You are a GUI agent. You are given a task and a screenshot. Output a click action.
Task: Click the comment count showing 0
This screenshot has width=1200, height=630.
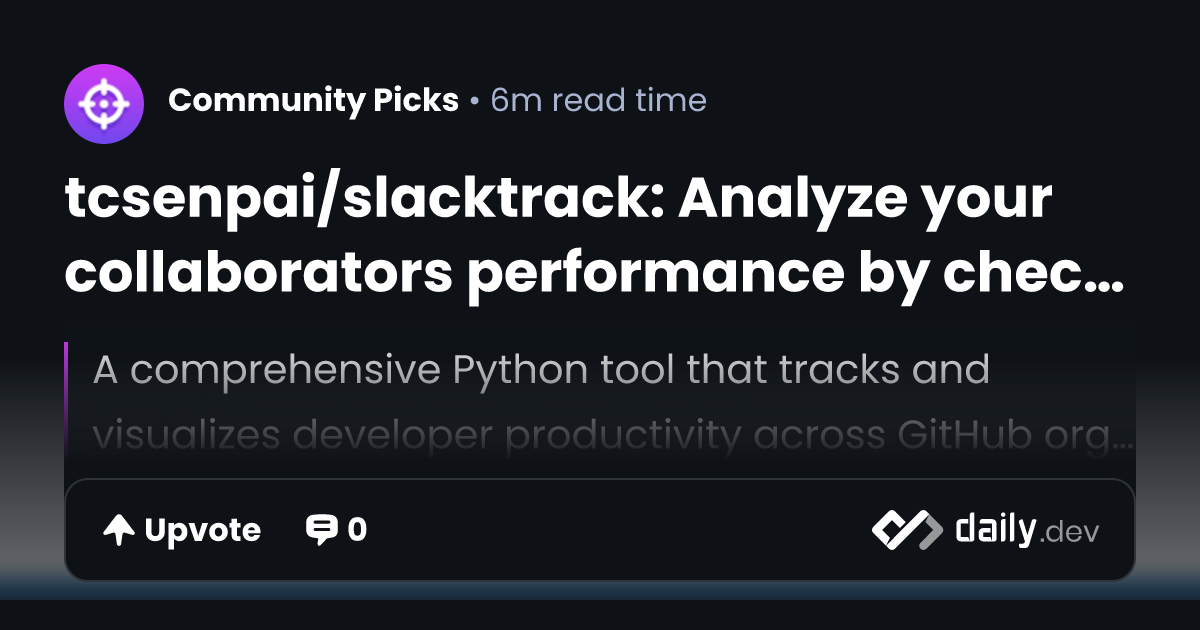tap(357, 530)
